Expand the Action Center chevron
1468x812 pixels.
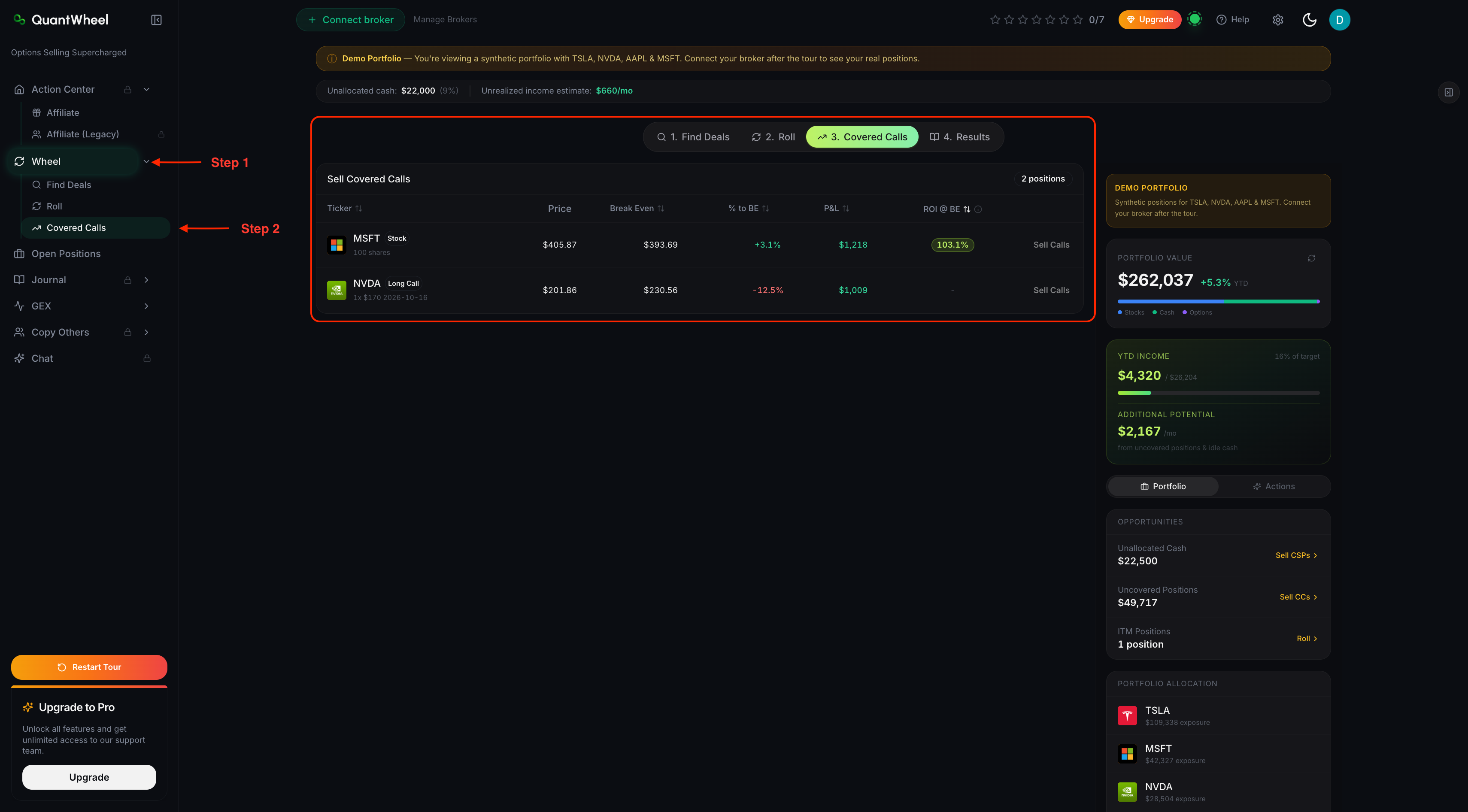[x=146, y=89]
